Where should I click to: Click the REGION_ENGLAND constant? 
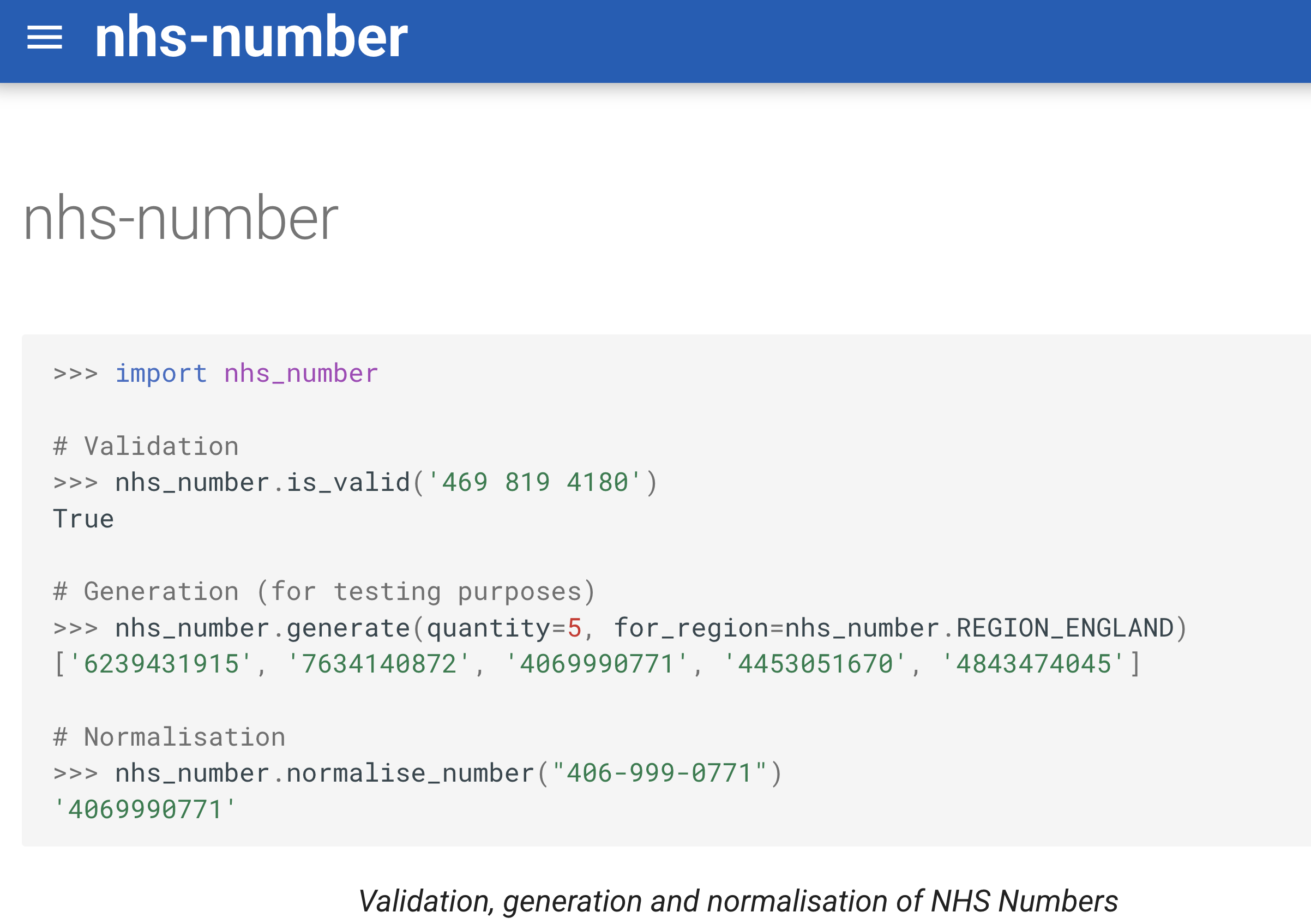coord(1065,628)
